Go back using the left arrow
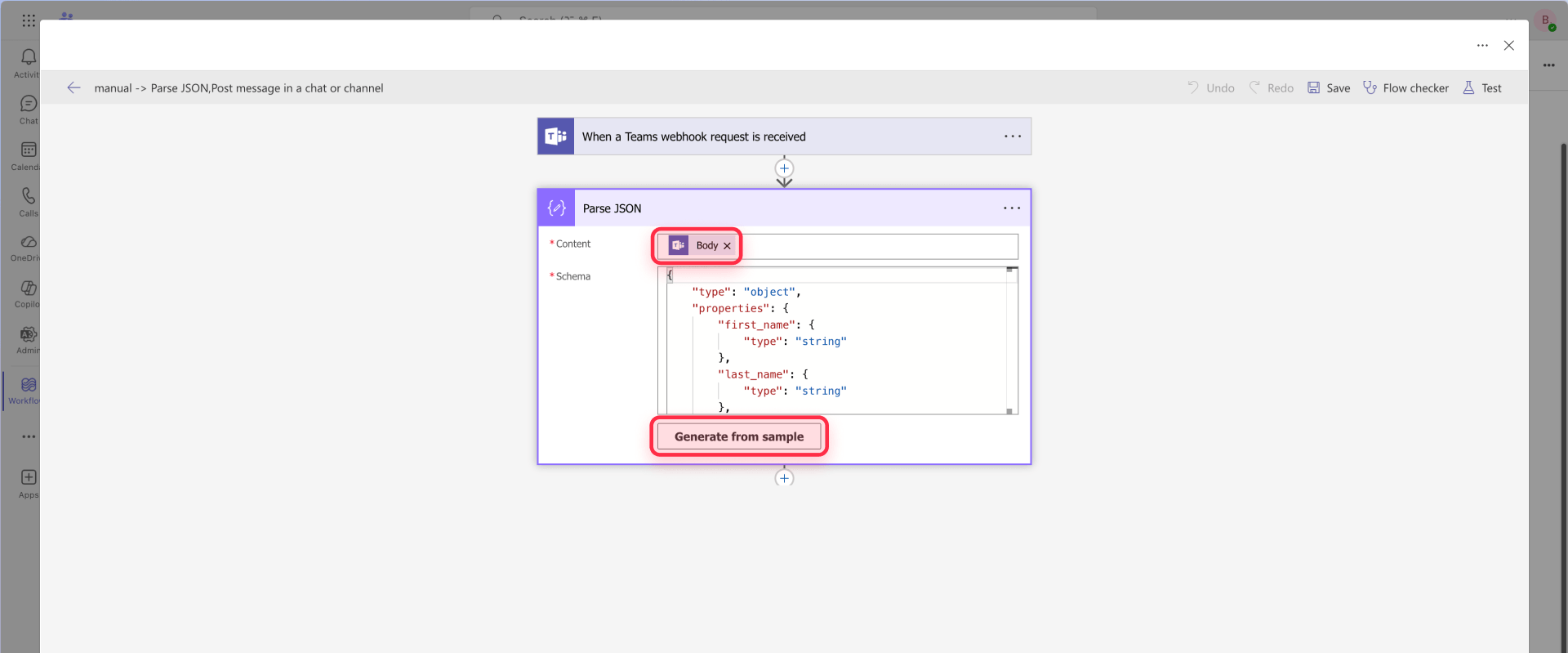This screenshot has height=653, width=1568. coord(73,87)
